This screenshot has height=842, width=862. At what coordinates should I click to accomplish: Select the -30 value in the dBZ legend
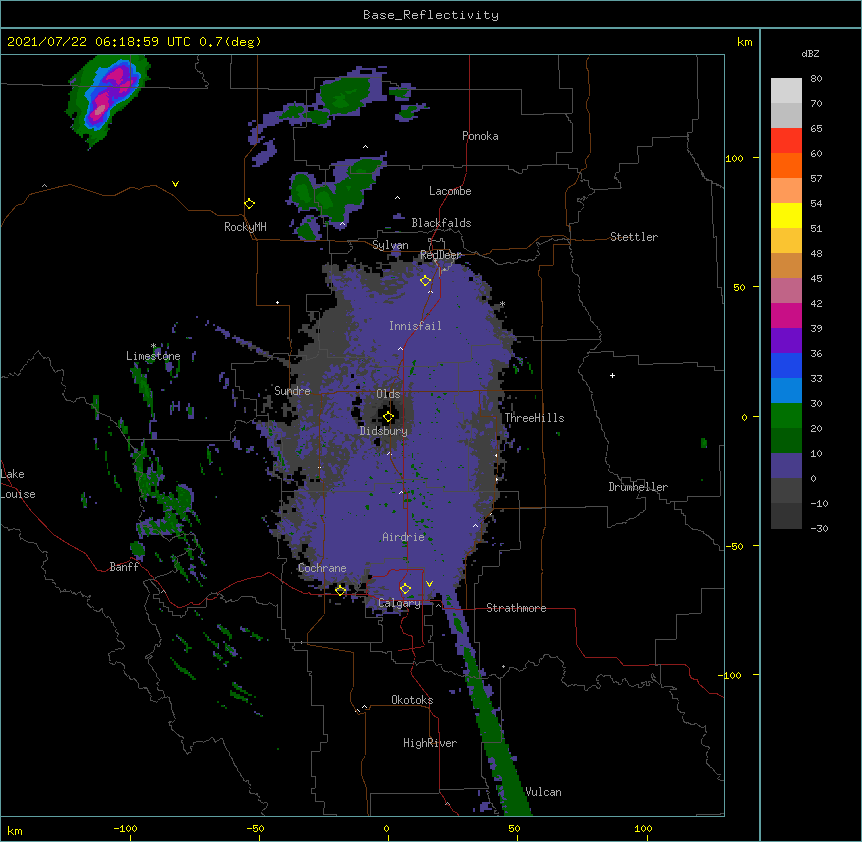pyautogui.click(x=819, y=529)
